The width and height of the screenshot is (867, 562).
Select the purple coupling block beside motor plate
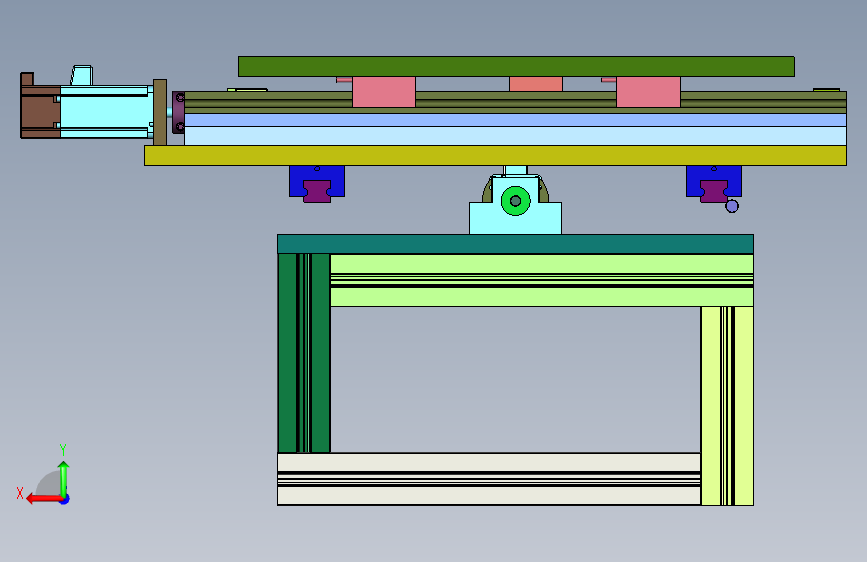coord(179,112)
